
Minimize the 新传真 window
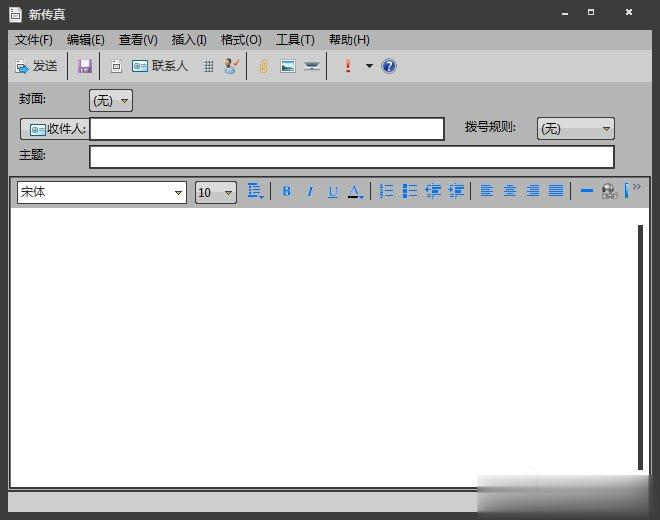point(565,13)
